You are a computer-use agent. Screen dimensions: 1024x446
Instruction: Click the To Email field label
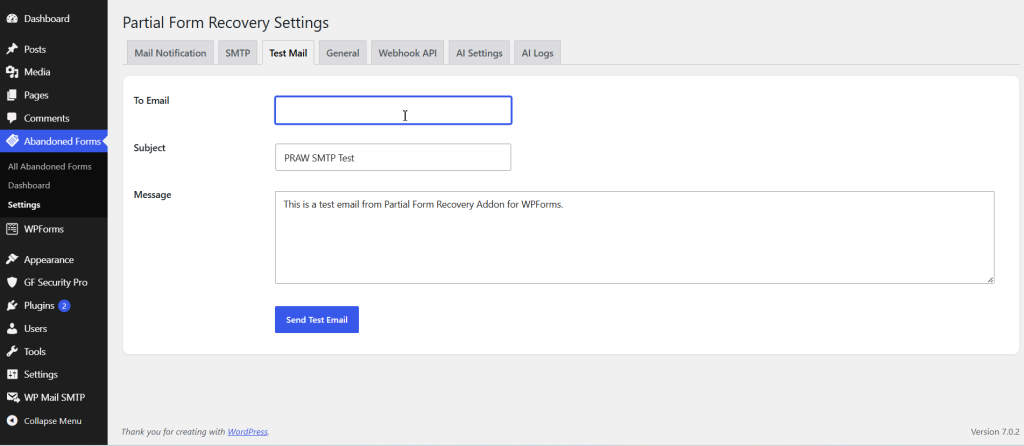pos(152,101)
